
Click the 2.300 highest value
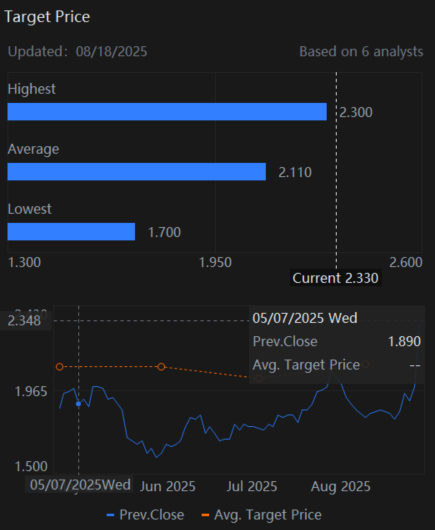[x=356, y=112]
